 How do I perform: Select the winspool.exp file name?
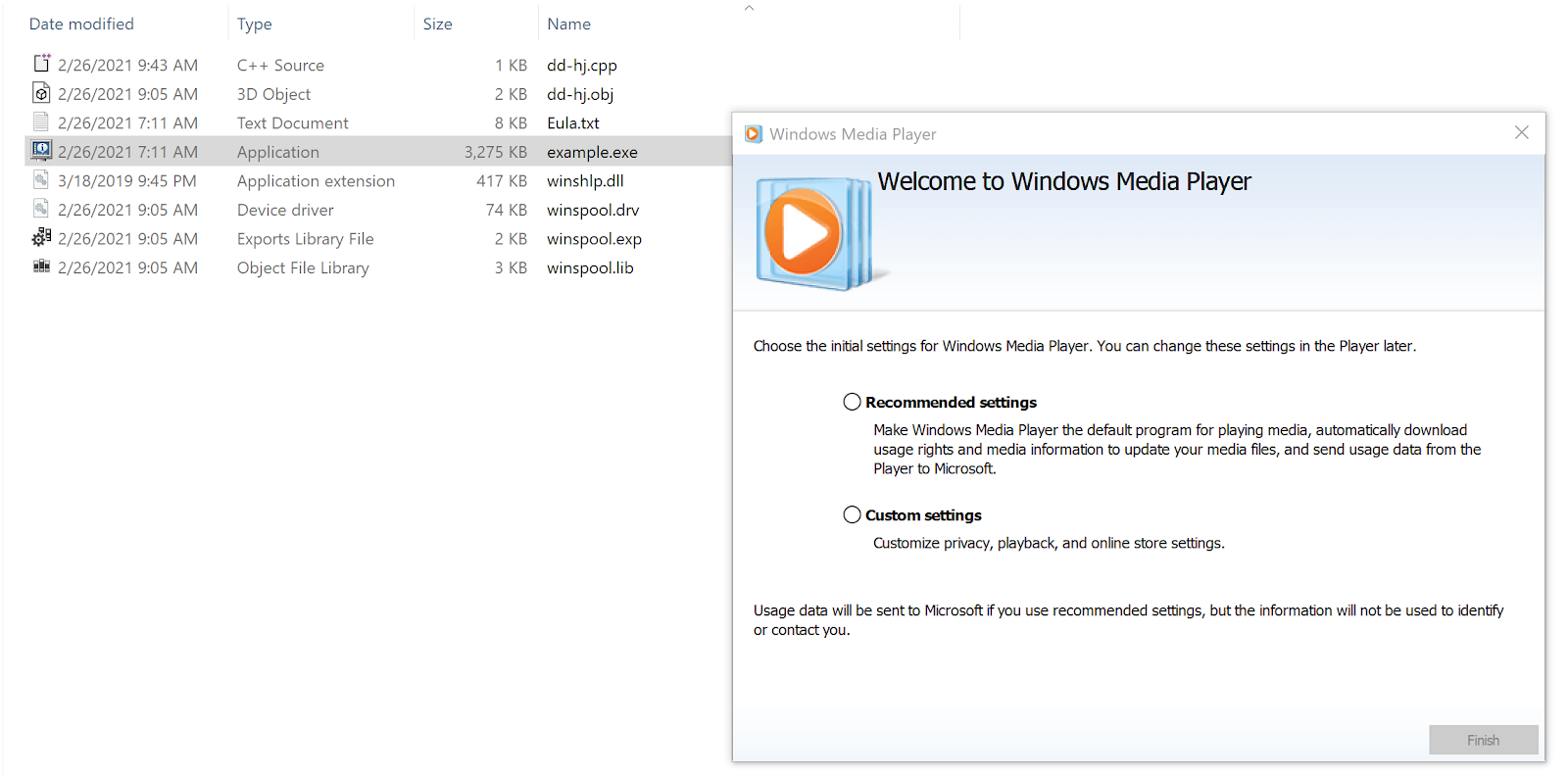click(x=594, y=238)
